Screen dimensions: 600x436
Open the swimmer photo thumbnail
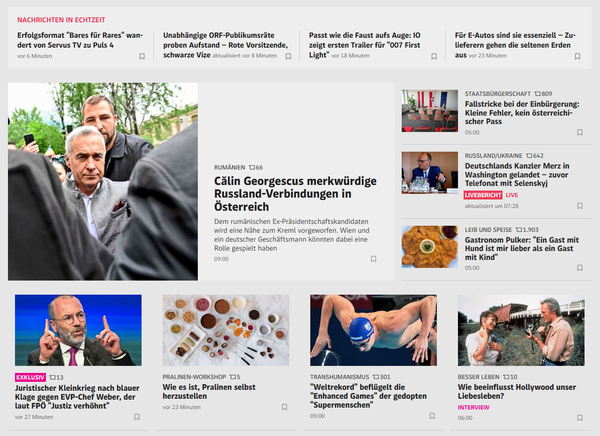(x=373, y=330)
